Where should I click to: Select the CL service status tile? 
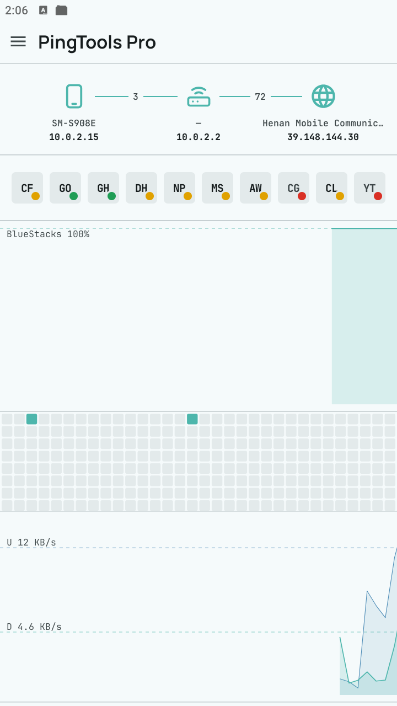pyautogui.click(x=332, y=188)
